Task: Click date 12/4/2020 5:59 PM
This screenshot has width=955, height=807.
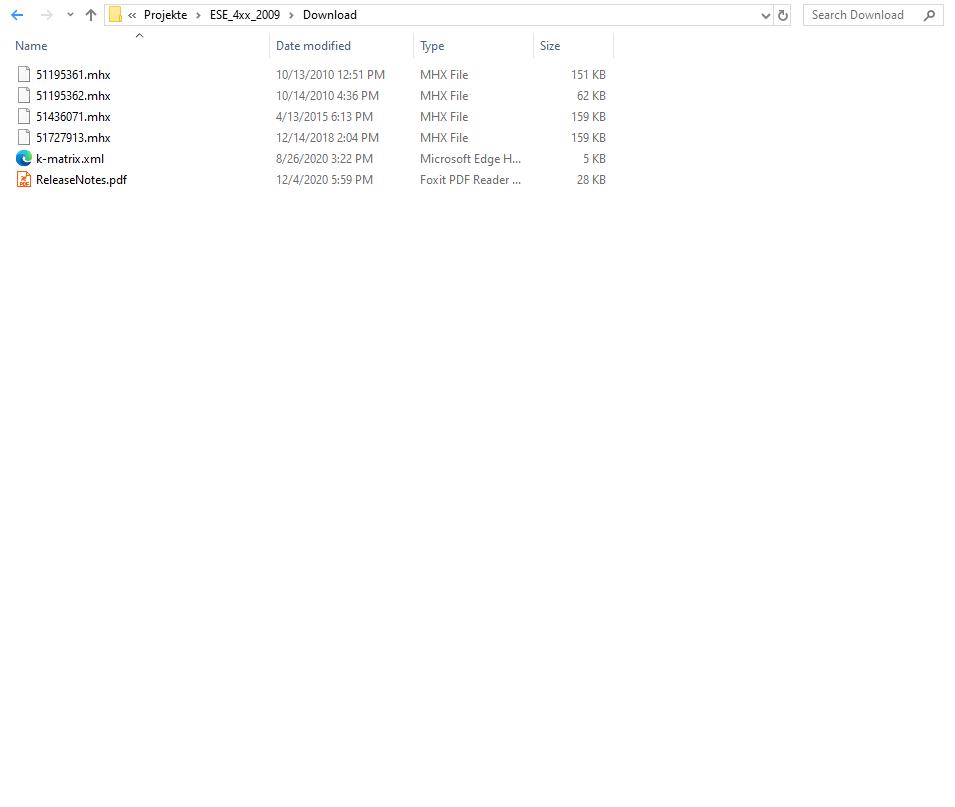Action: point(324,180)
